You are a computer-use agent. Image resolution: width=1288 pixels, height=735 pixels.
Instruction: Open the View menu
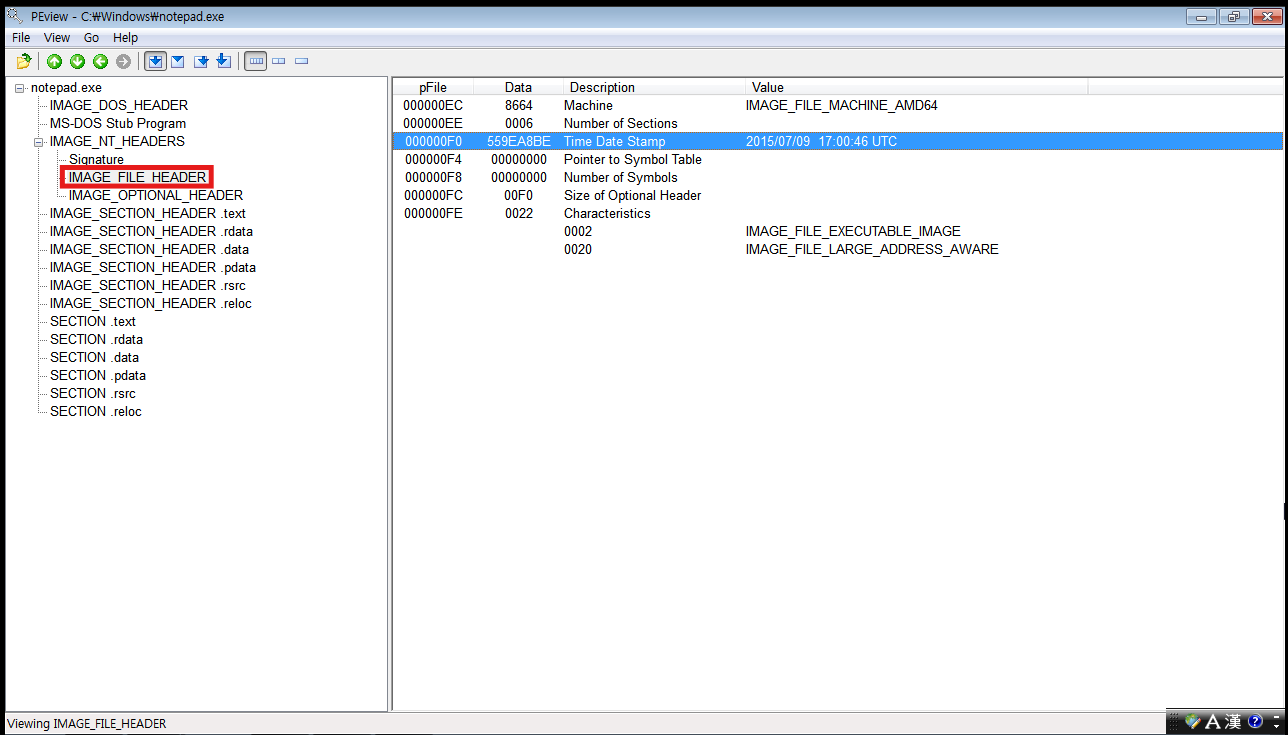pos(57,38)
